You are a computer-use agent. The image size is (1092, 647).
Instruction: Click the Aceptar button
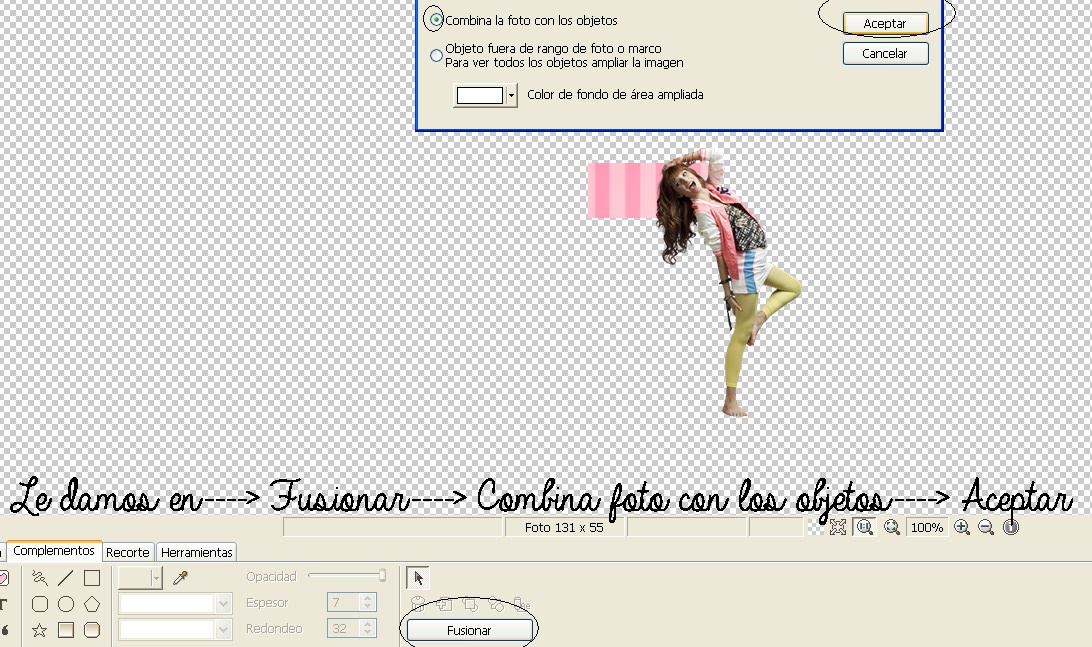click(885, 23)
